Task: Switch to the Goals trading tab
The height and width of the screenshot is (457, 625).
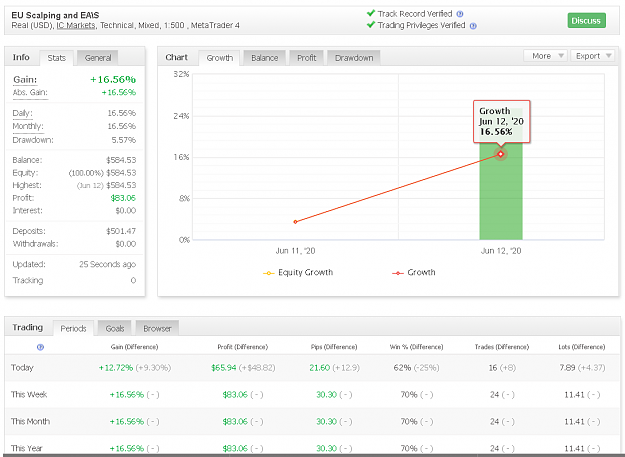Action: pyautogui.click(x=115, y=328)
